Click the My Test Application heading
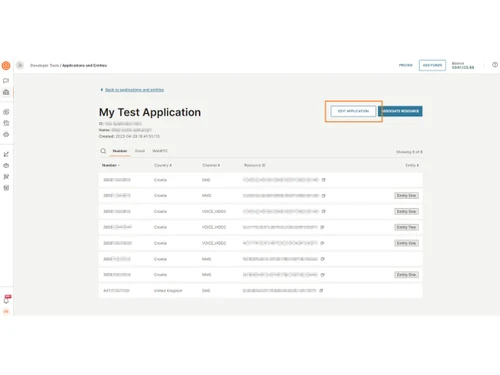This screenshot has height=375, width=500. [x=150, y=112]
